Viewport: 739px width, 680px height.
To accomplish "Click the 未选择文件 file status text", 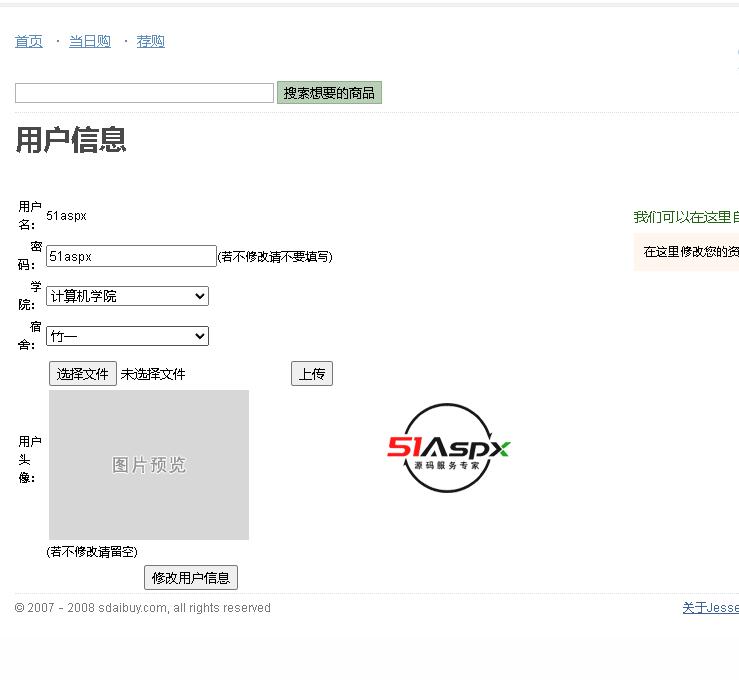I will pyautogui.click(x=153, y=374).
